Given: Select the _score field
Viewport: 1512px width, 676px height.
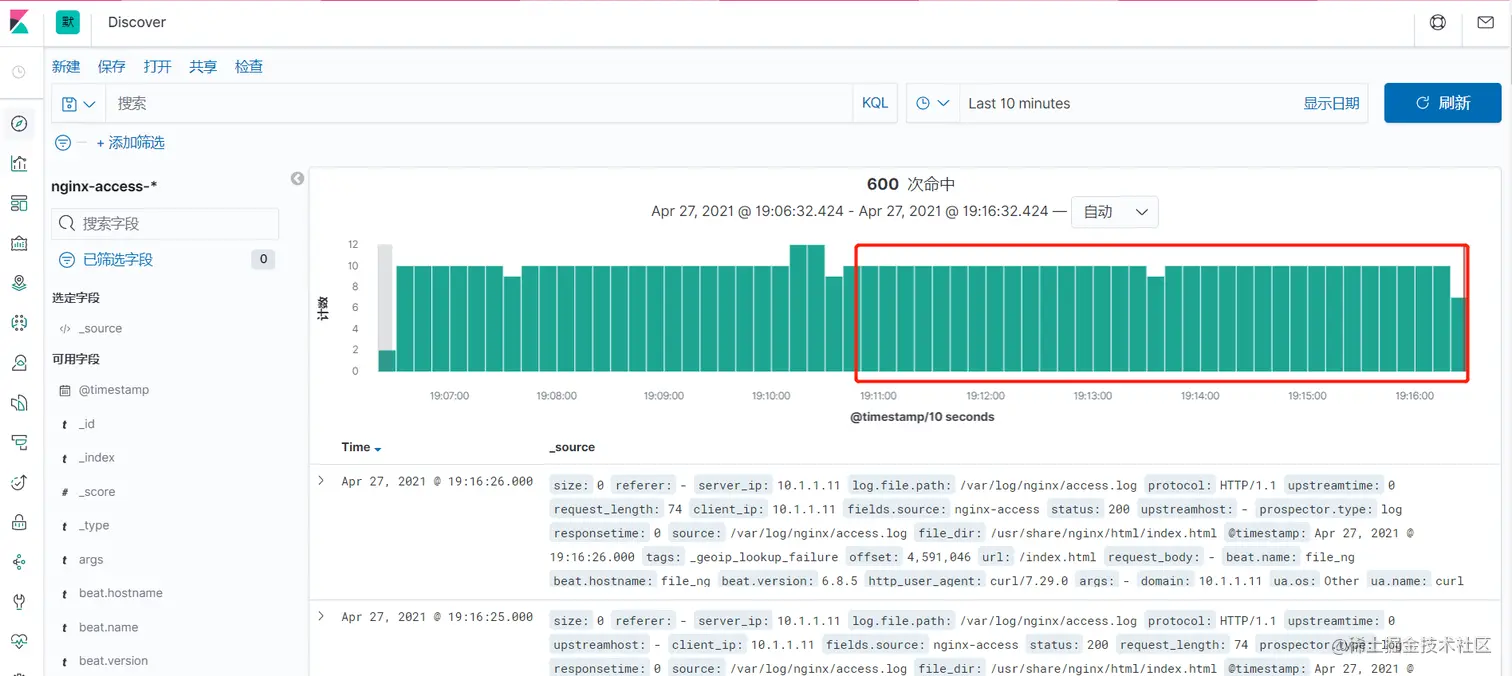Looking at the screenshot, I should coord(97,492).
